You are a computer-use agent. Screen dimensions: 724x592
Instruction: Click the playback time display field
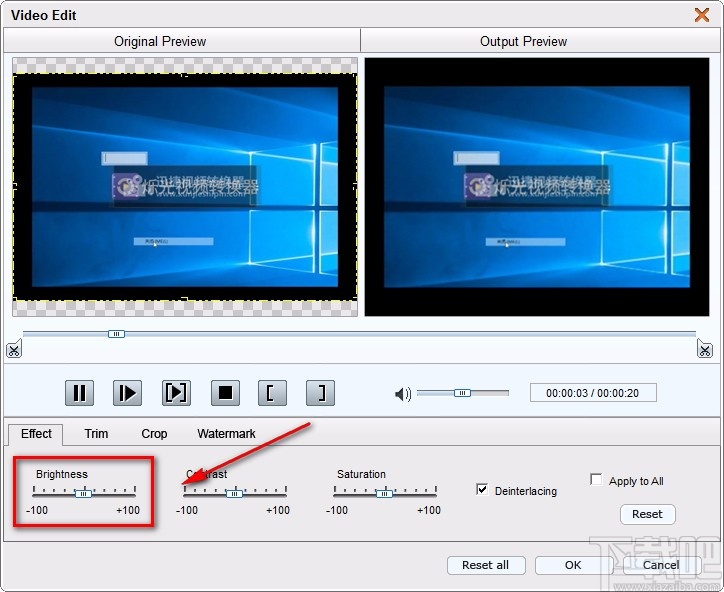click(593, 393)
